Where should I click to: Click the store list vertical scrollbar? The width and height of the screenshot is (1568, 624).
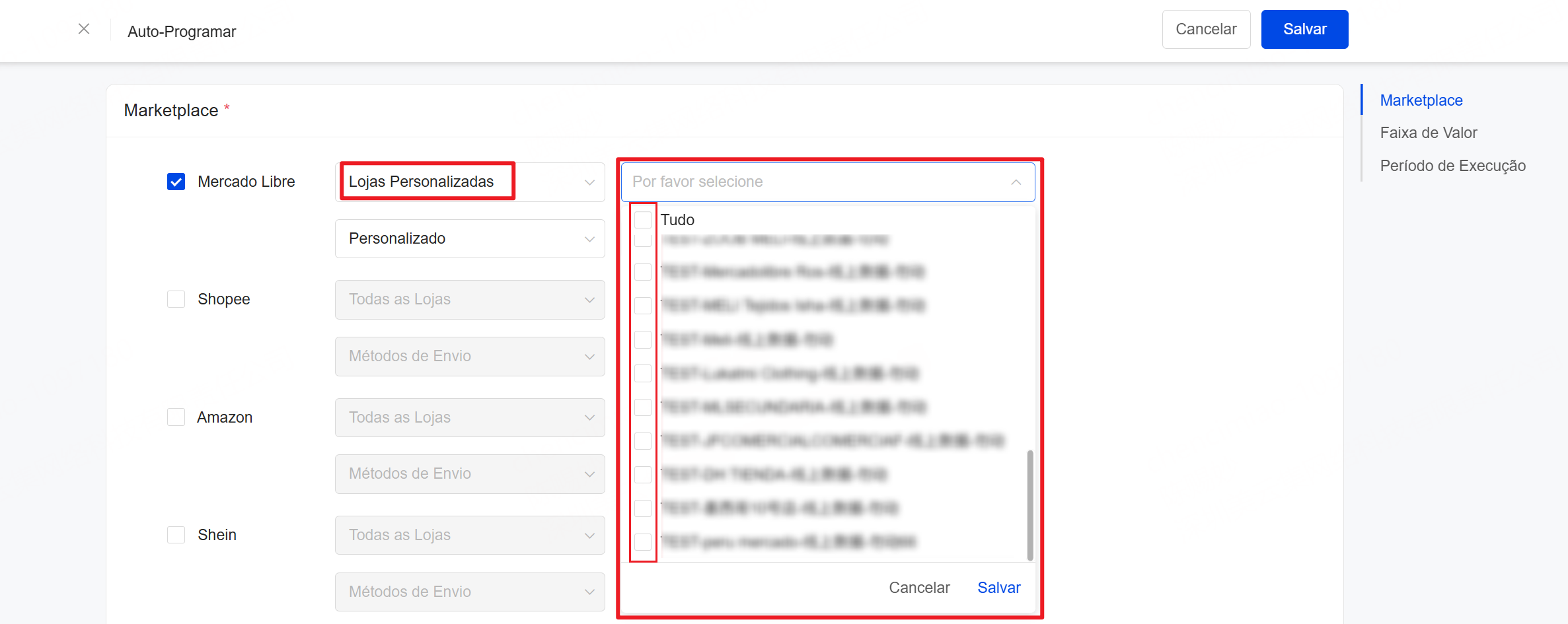coord(1029,504)
